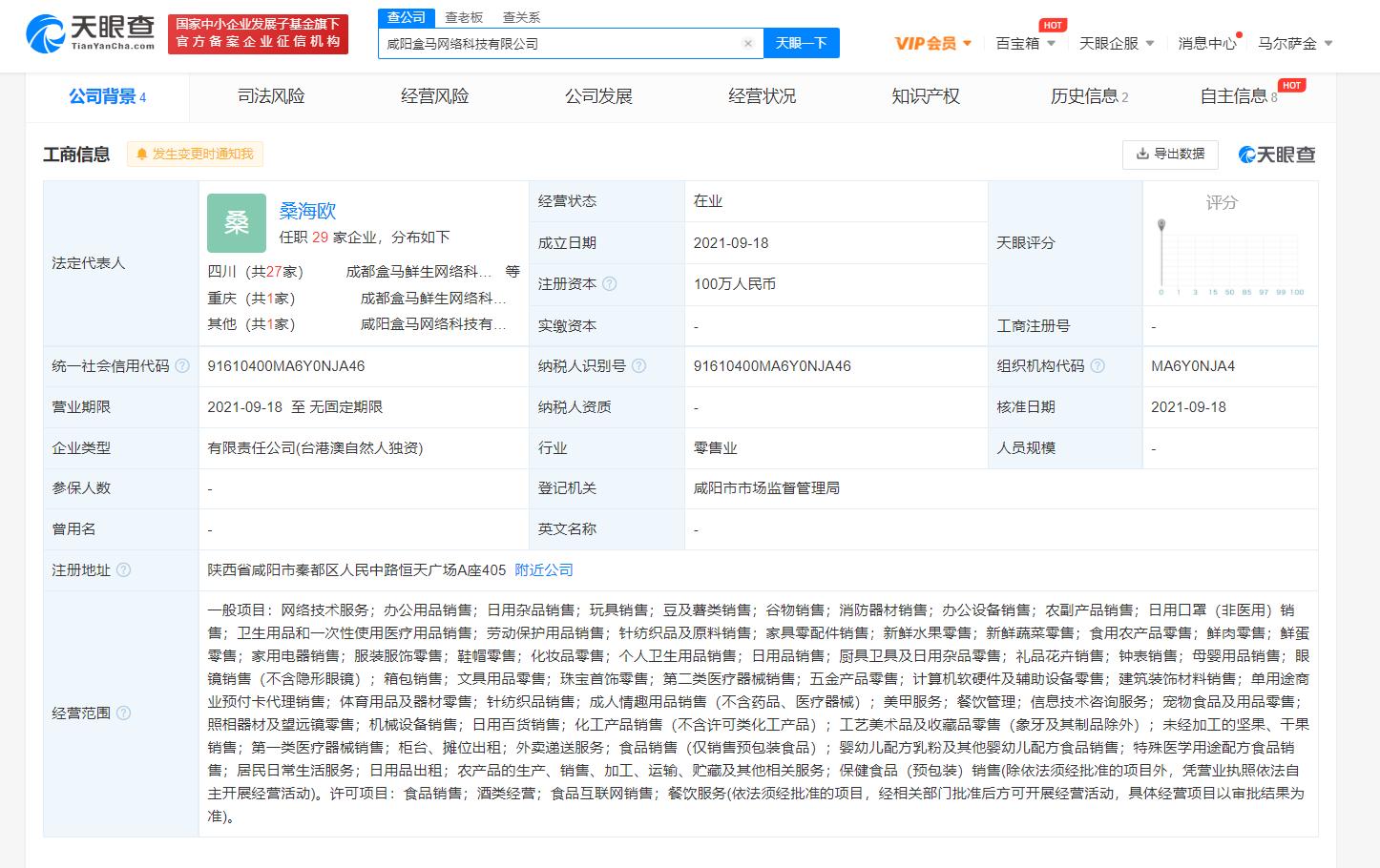The height and width of the screenshot is (868, 1380).
Task: Open the 附近公司 link
Action: click(544, 570)
